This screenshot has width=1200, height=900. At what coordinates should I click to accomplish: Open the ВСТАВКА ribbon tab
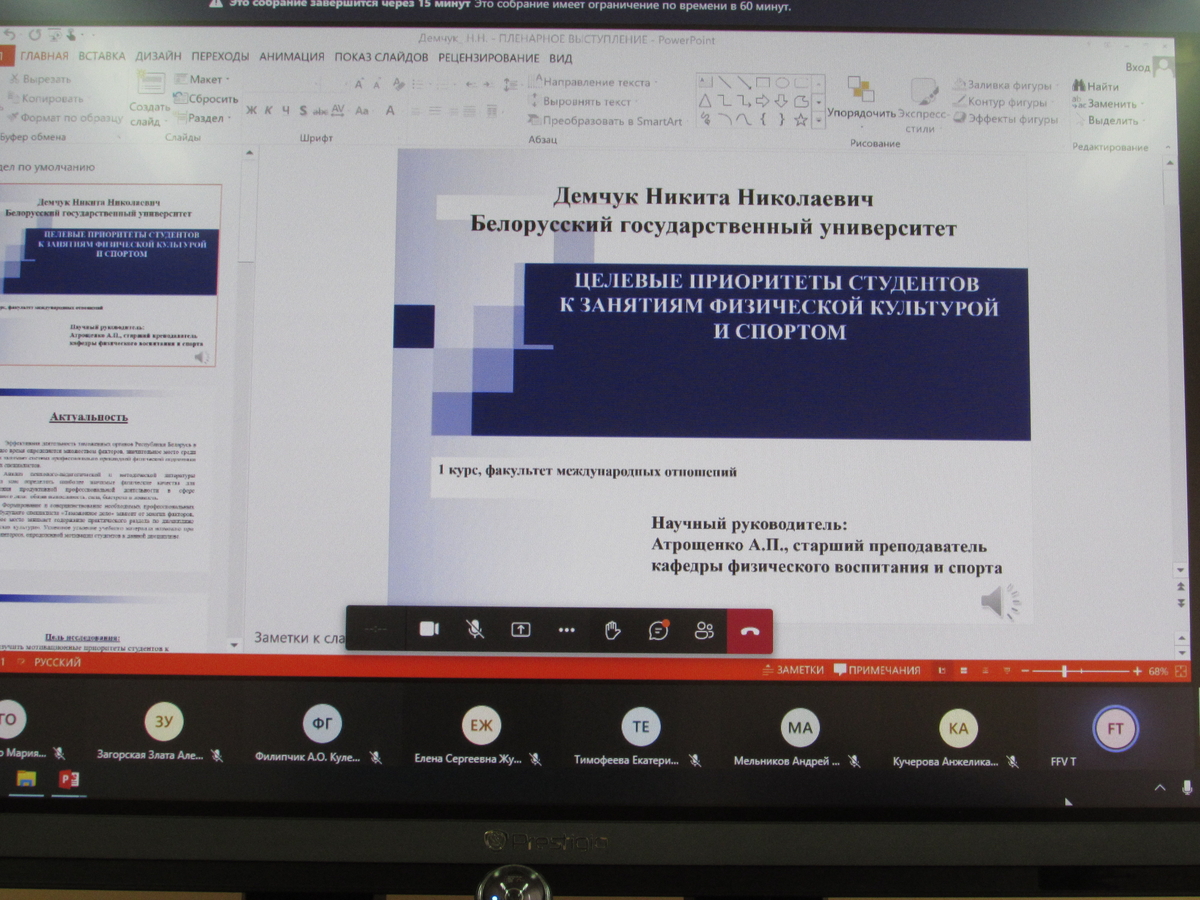pyautogui.click(x=102, y=56)
